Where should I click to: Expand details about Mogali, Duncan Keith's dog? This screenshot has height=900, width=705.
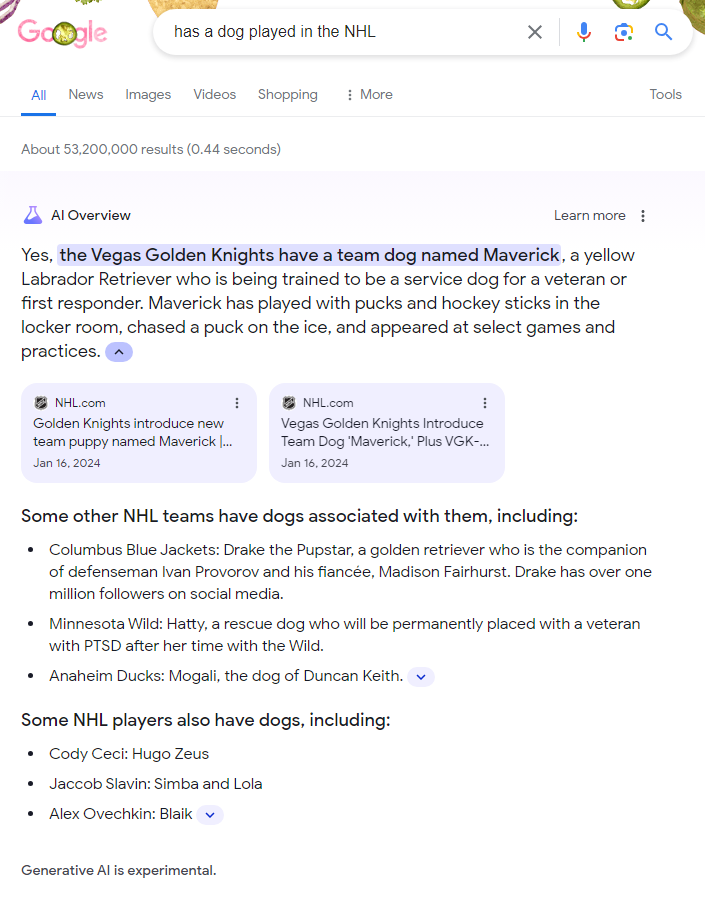420,677
